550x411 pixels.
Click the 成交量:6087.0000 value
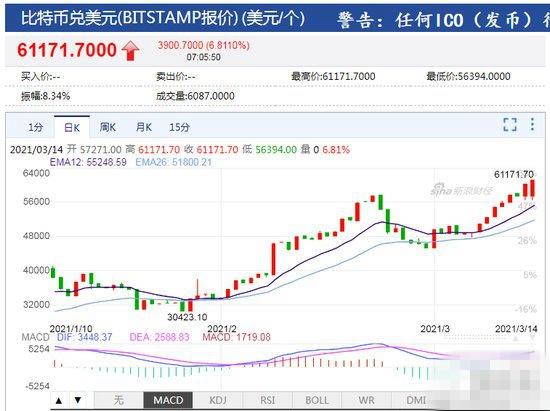coord(195,96)
